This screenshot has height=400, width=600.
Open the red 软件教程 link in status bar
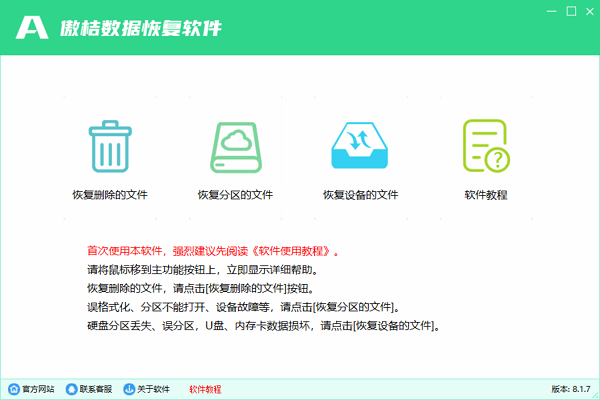coord(205,388)
